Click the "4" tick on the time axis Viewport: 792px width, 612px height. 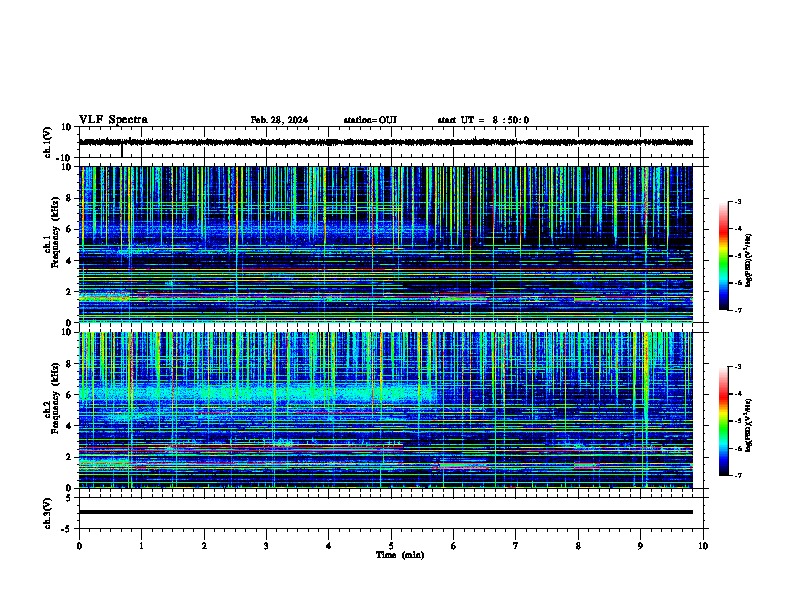[x=329, y=546]
